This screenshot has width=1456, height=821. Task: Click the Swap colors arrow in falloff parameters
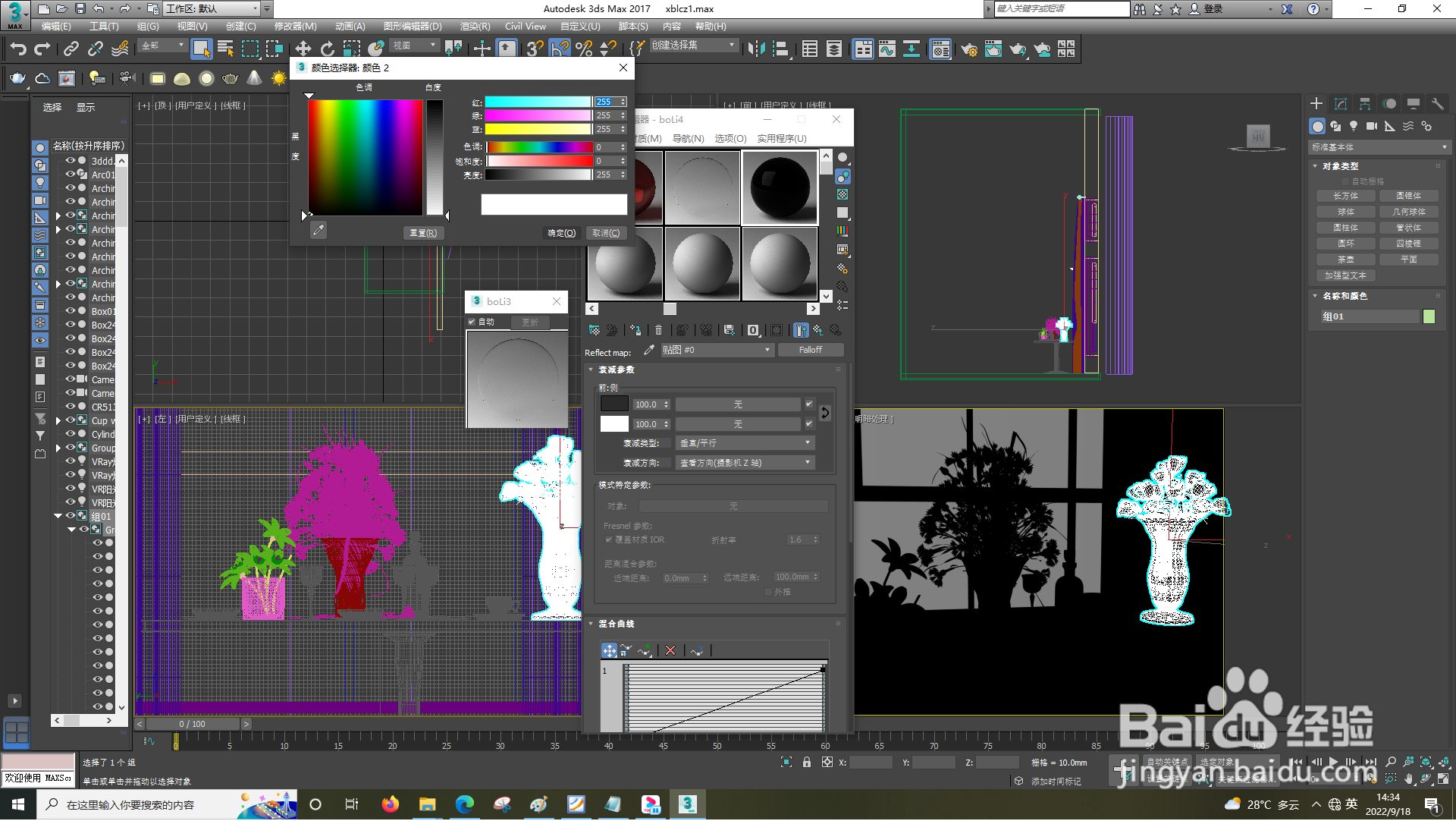(825, 414)
